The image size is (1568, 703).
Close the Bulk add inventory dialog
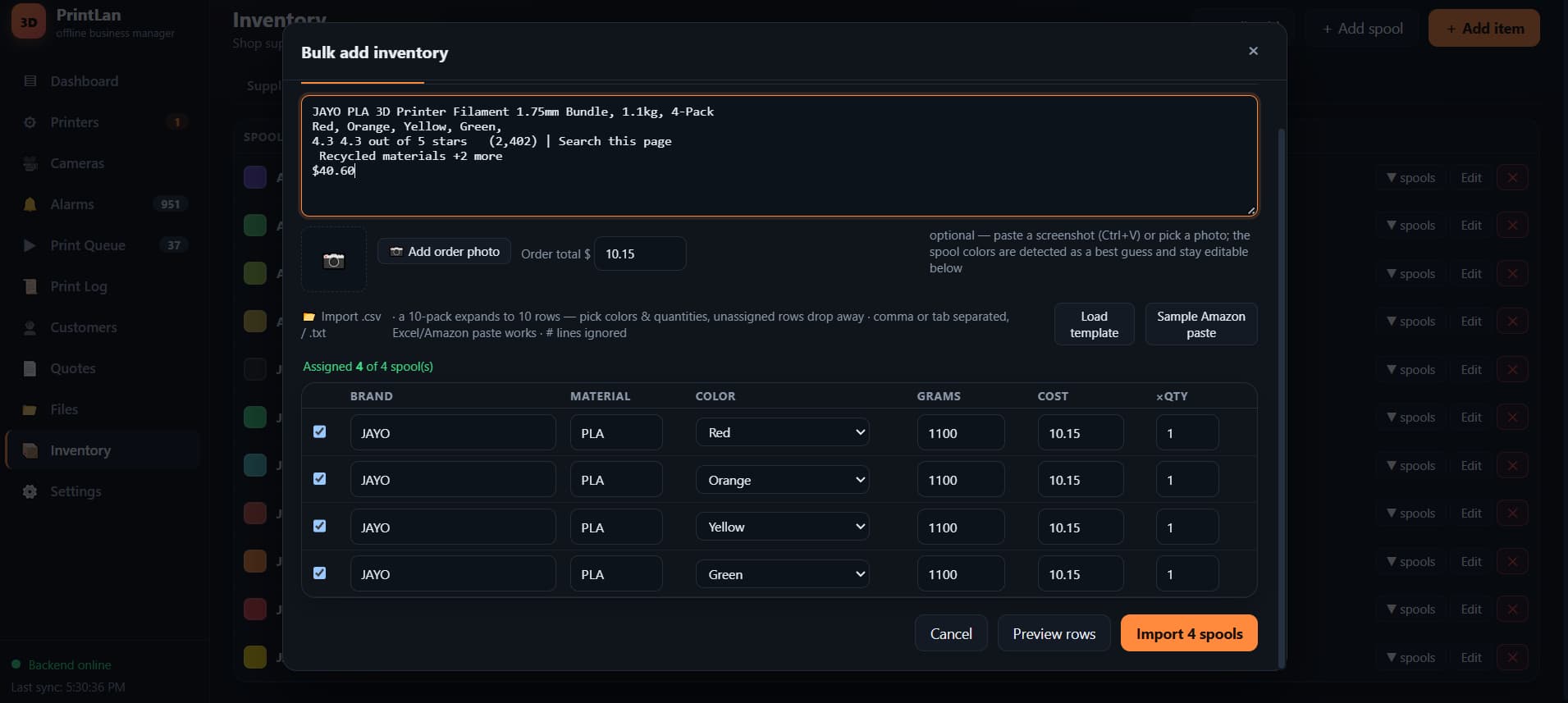1253,51
